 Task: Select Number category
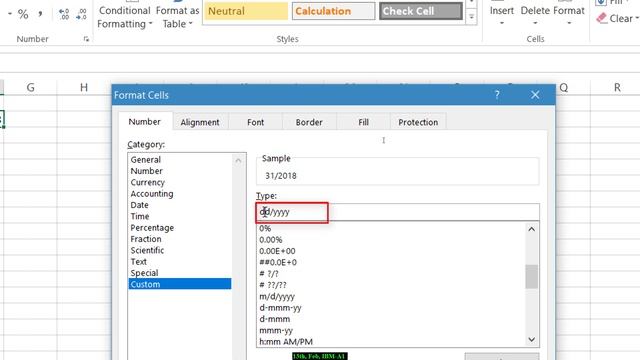point(180,171)
